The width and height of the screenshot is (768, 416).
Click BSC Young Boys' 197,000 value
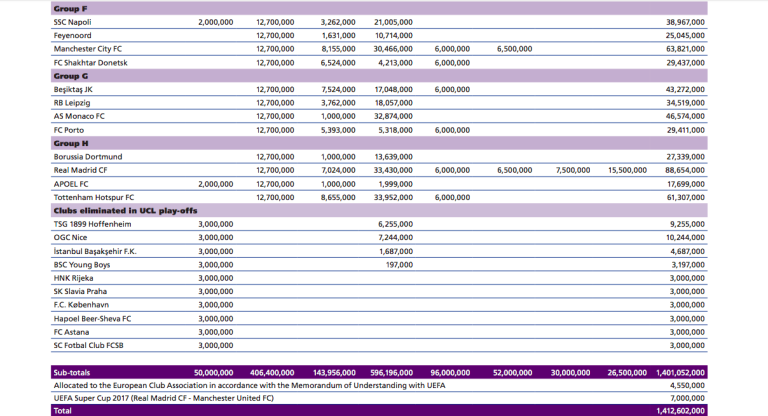point(400,265)
